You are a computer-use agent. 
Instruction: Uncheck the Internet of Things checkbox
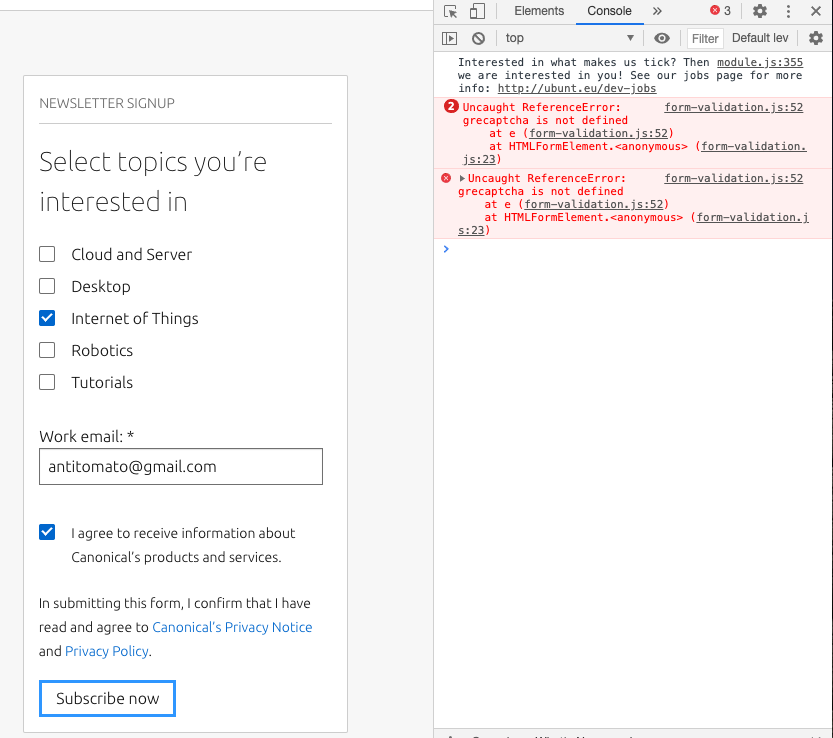coord(47,318)
